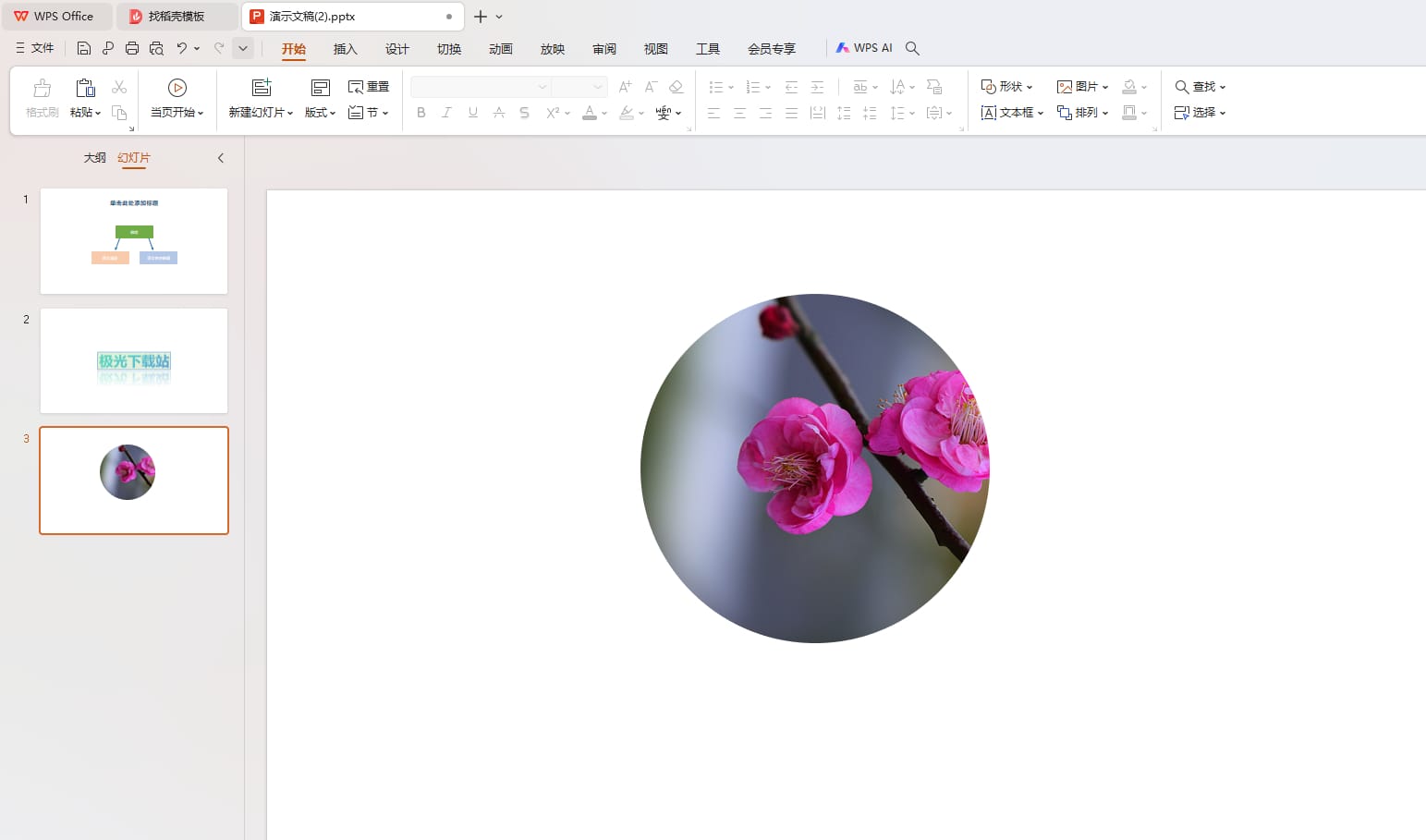The image size is (1426, 840).
Task: Click the Clear Formatting eraser icon
Action: coord(676,87)
